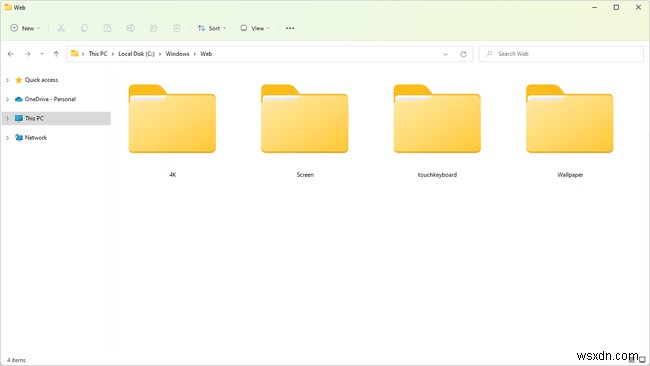Select This PC in sidebar
The width and height of the screenshot is (650, 366).
point(56,118)
